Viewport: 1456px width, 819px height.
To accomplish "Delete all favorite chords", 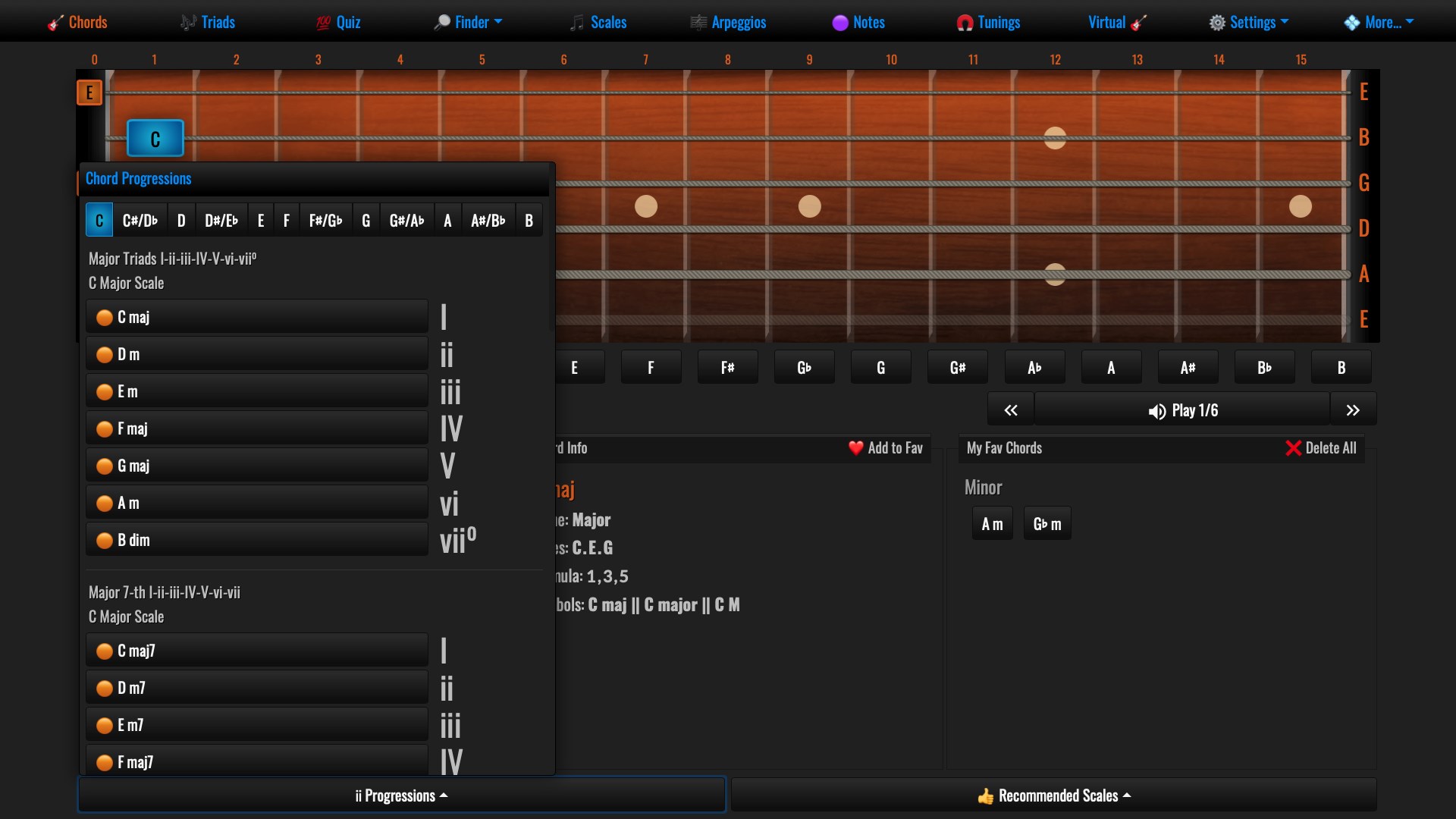I will point(1321,448).
